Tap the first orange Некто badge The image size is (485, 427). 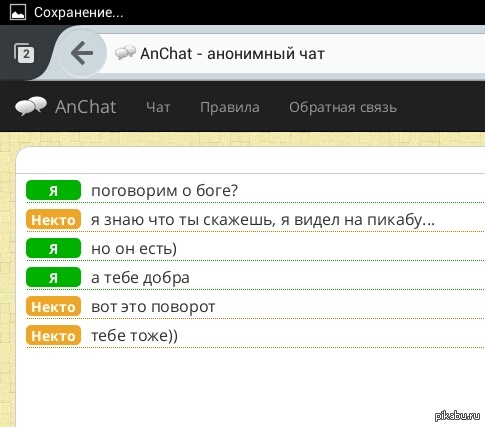pos(53,220)
